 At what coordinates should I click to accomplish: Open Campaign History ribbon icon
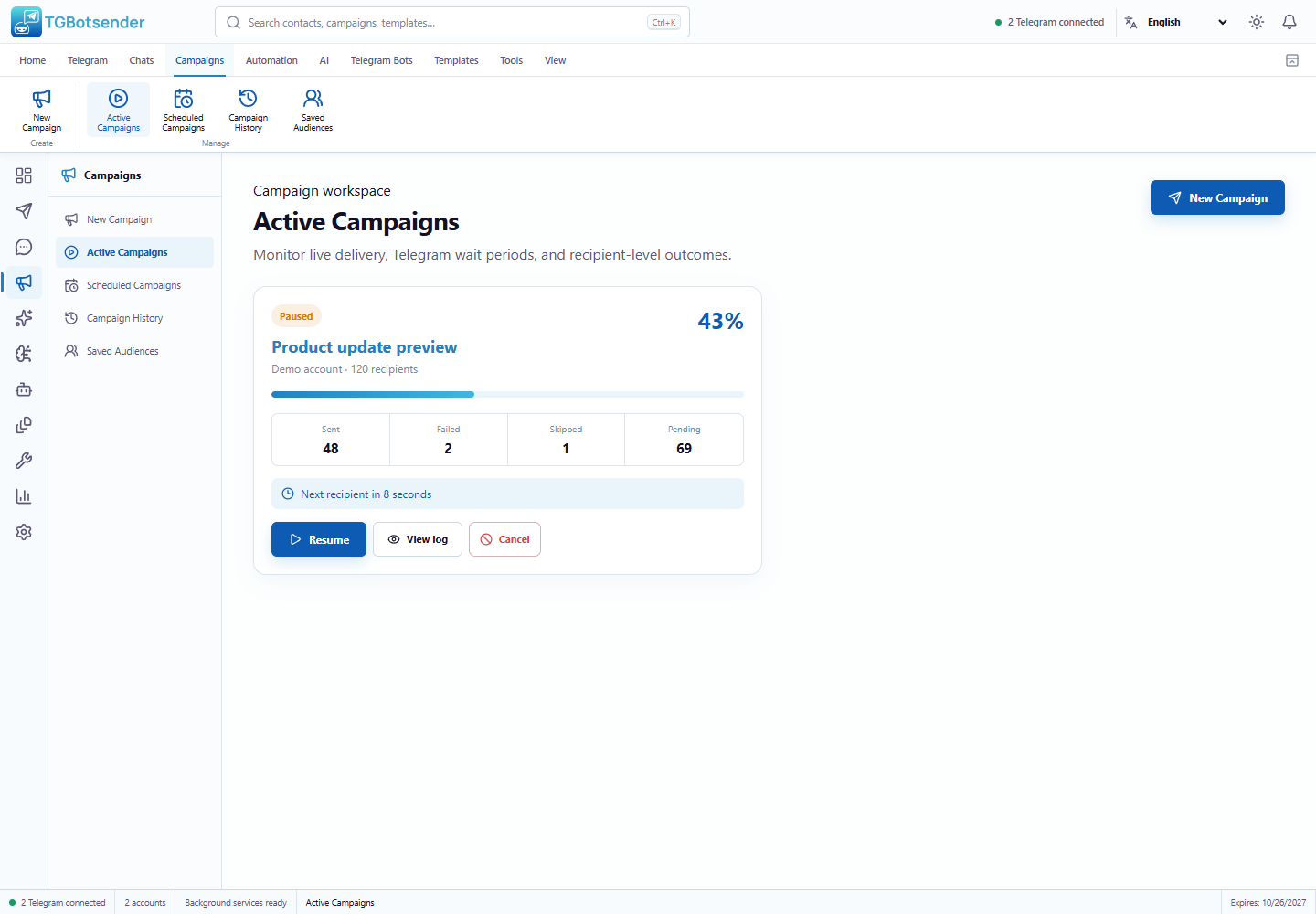click(x=248, y=110)
